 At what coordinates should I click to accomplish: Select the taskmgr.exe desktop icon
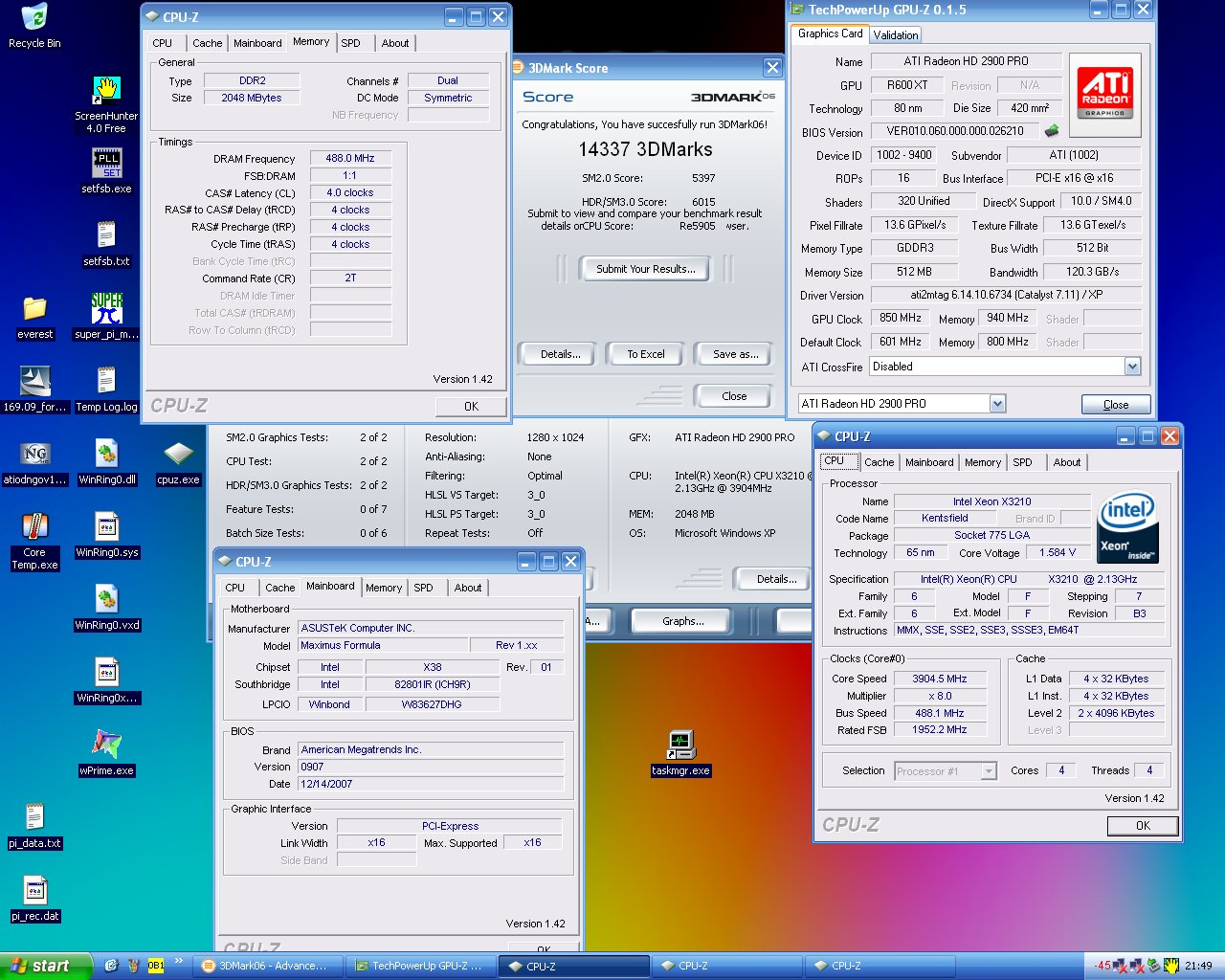point(680,754)
